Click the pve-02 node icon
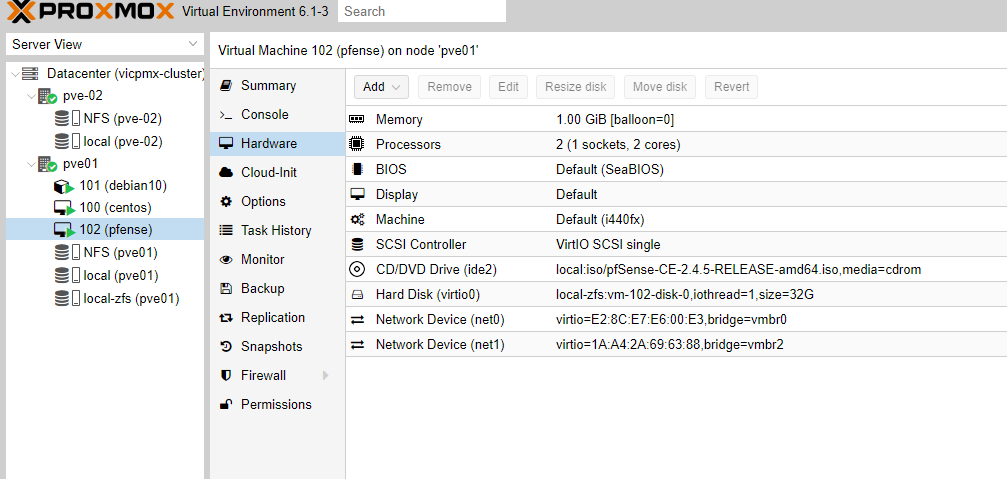This screenshot has width=1007, height=479. (x=48, y=96)
